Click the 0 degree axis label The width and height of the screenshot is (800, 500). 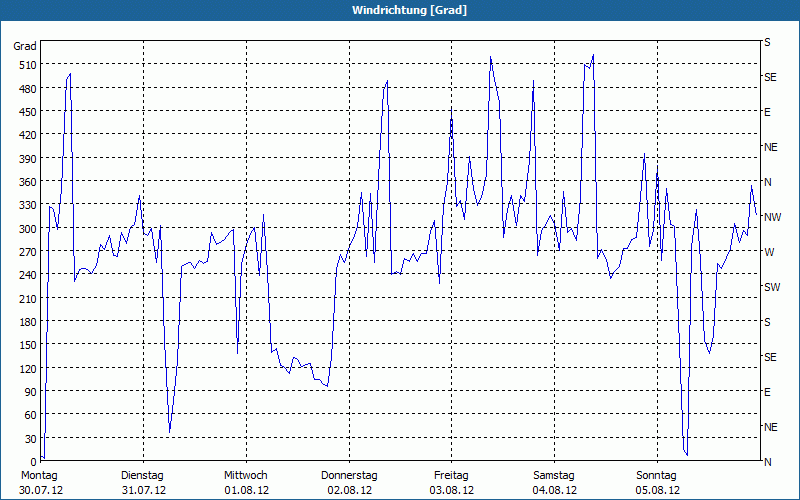tap(31, 462)
